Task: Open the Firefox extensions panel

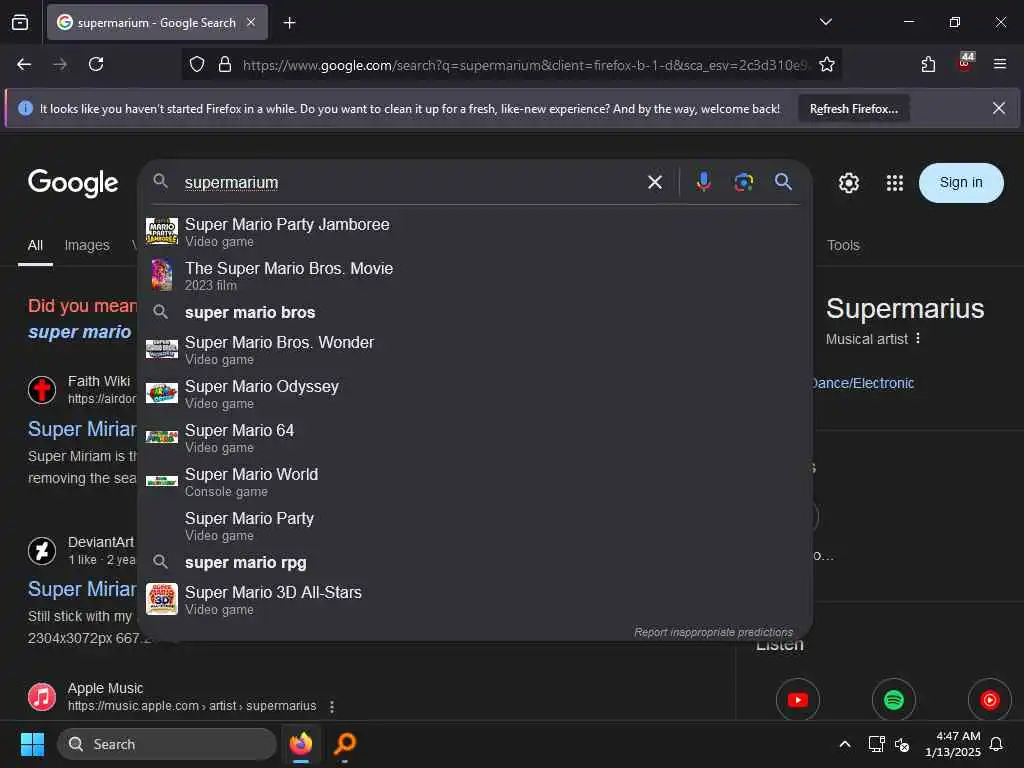Action: click(928, 65)
